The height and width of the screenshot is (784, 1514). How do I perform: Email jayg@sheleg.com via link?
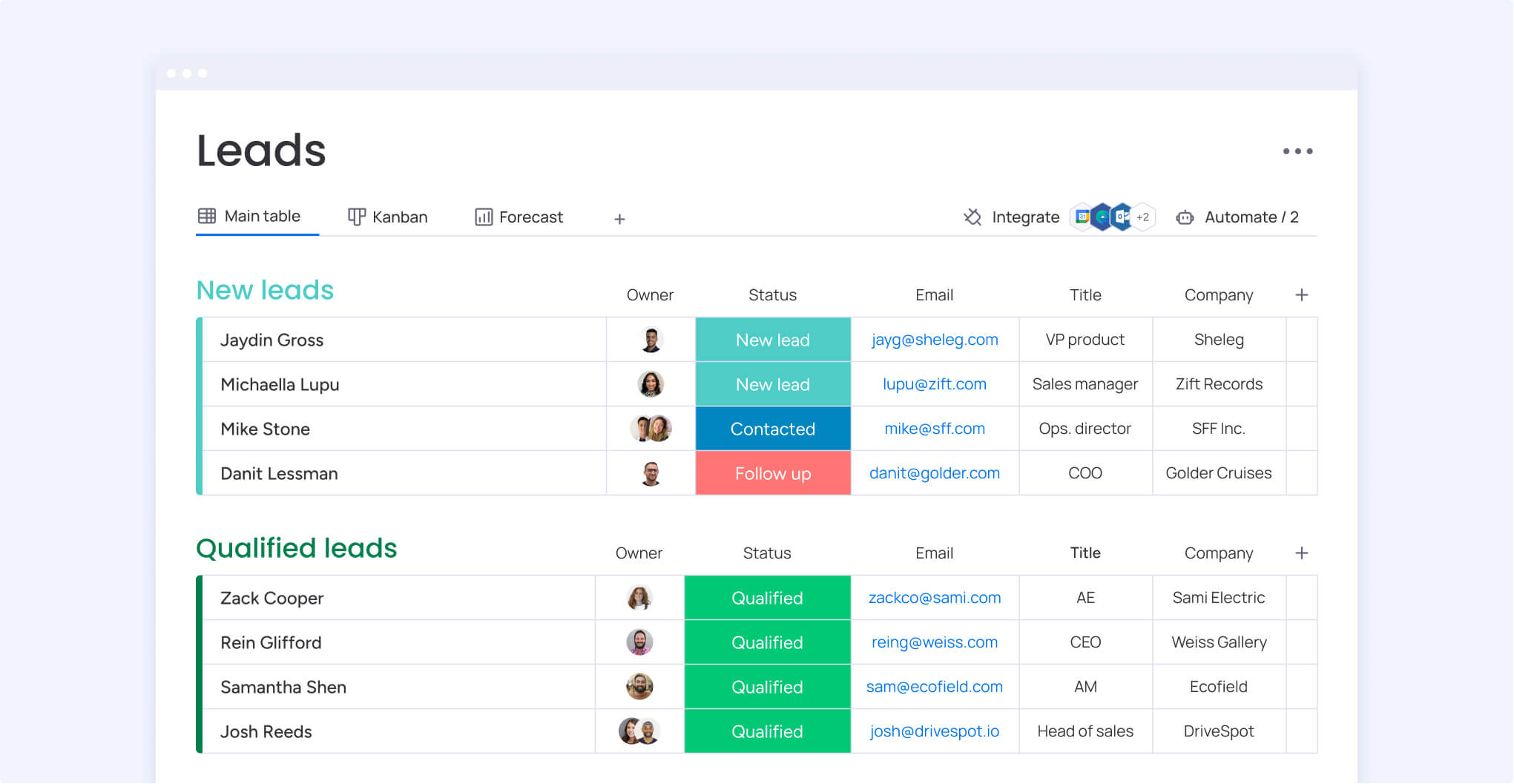click(x=934, y=340)
